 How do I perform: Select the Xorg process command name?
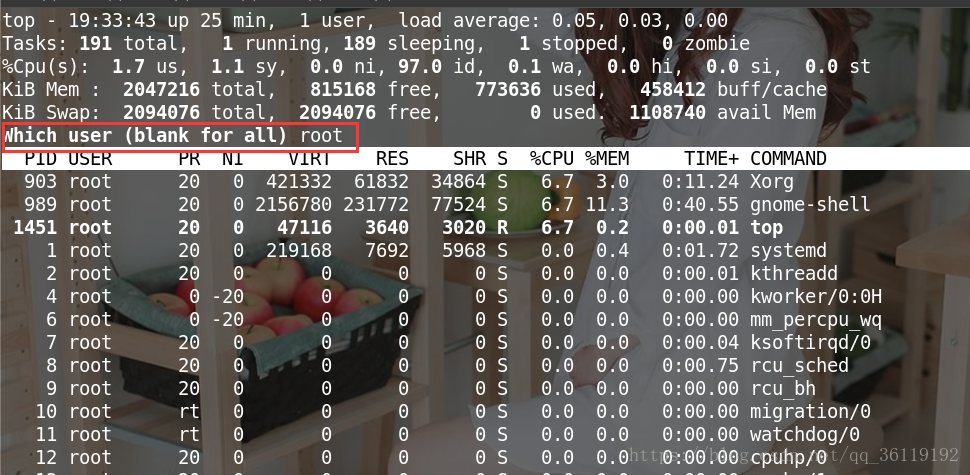(771, 182)
